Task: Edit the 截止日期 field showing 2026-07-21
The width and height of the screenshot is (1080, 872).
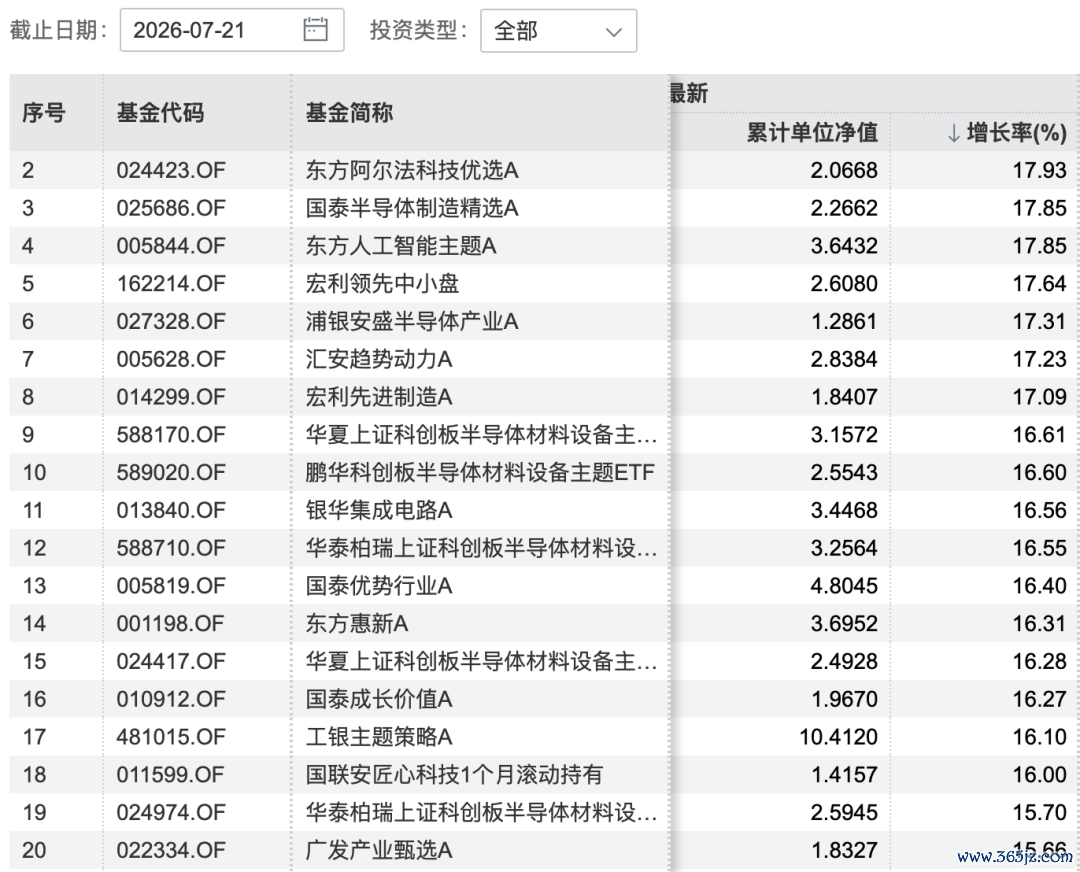Action: pos(232,30)
